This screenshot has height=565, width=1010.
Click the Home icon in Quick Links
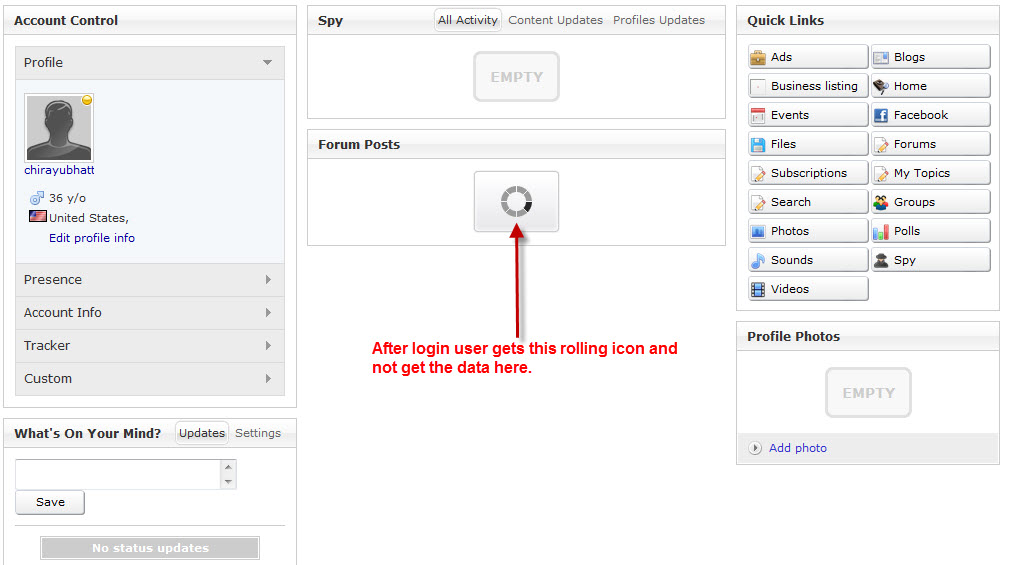[881, 86]
